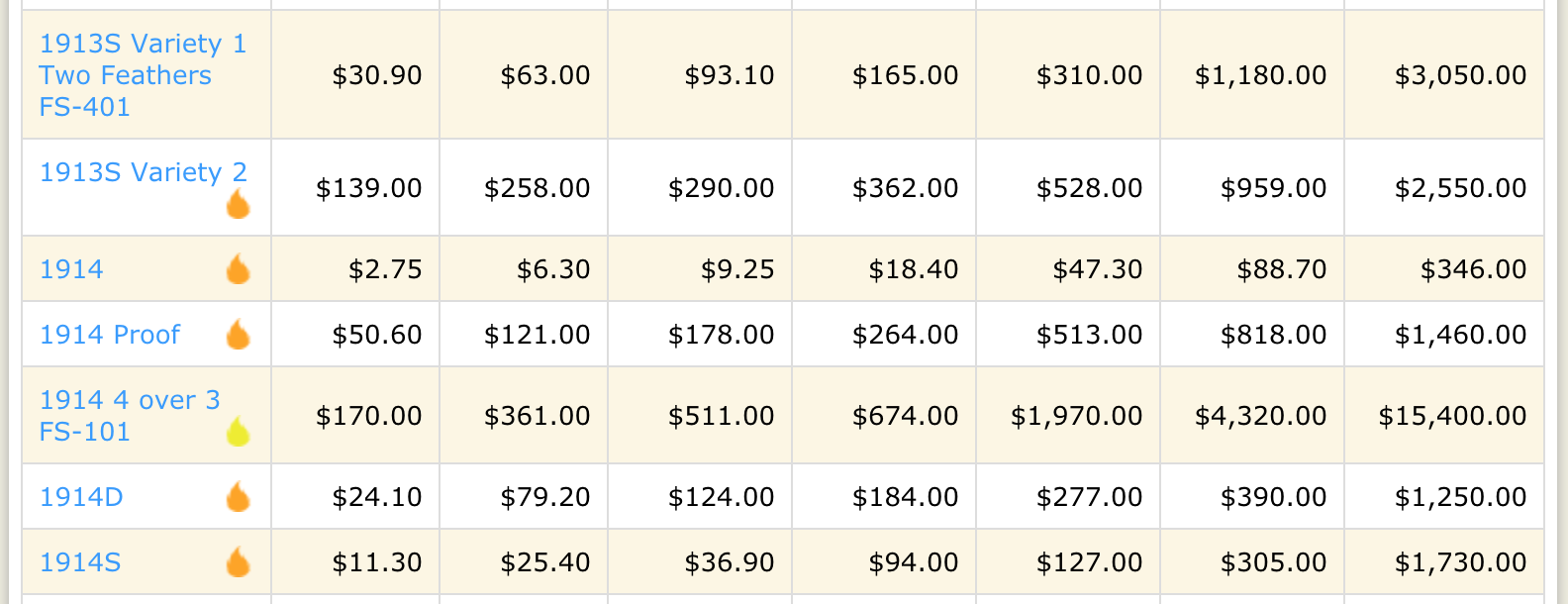Open the 1913S Variety 2 coin link
Image resolution: width=1568 pixels, height=604 pixels.
143,172
